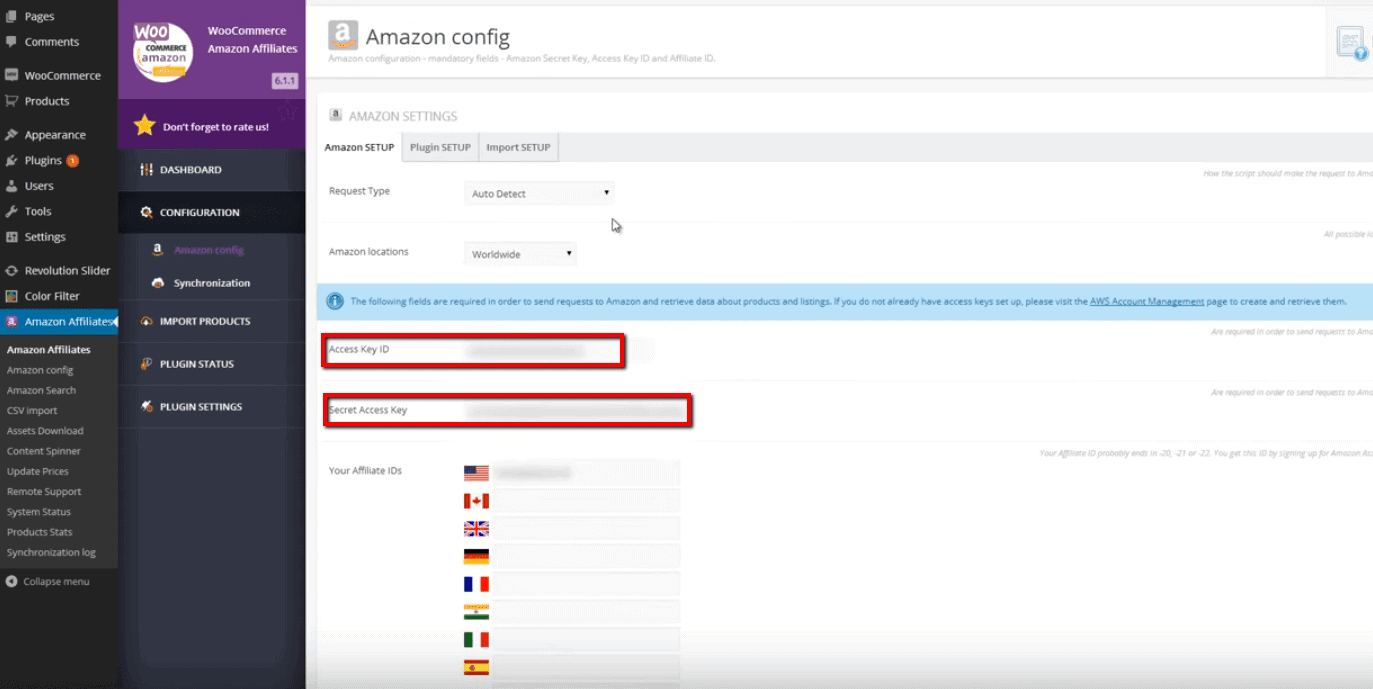Click the Germany flag affiliate ID field
Viewport: 1373px width, 689px height.
[586, 556]
